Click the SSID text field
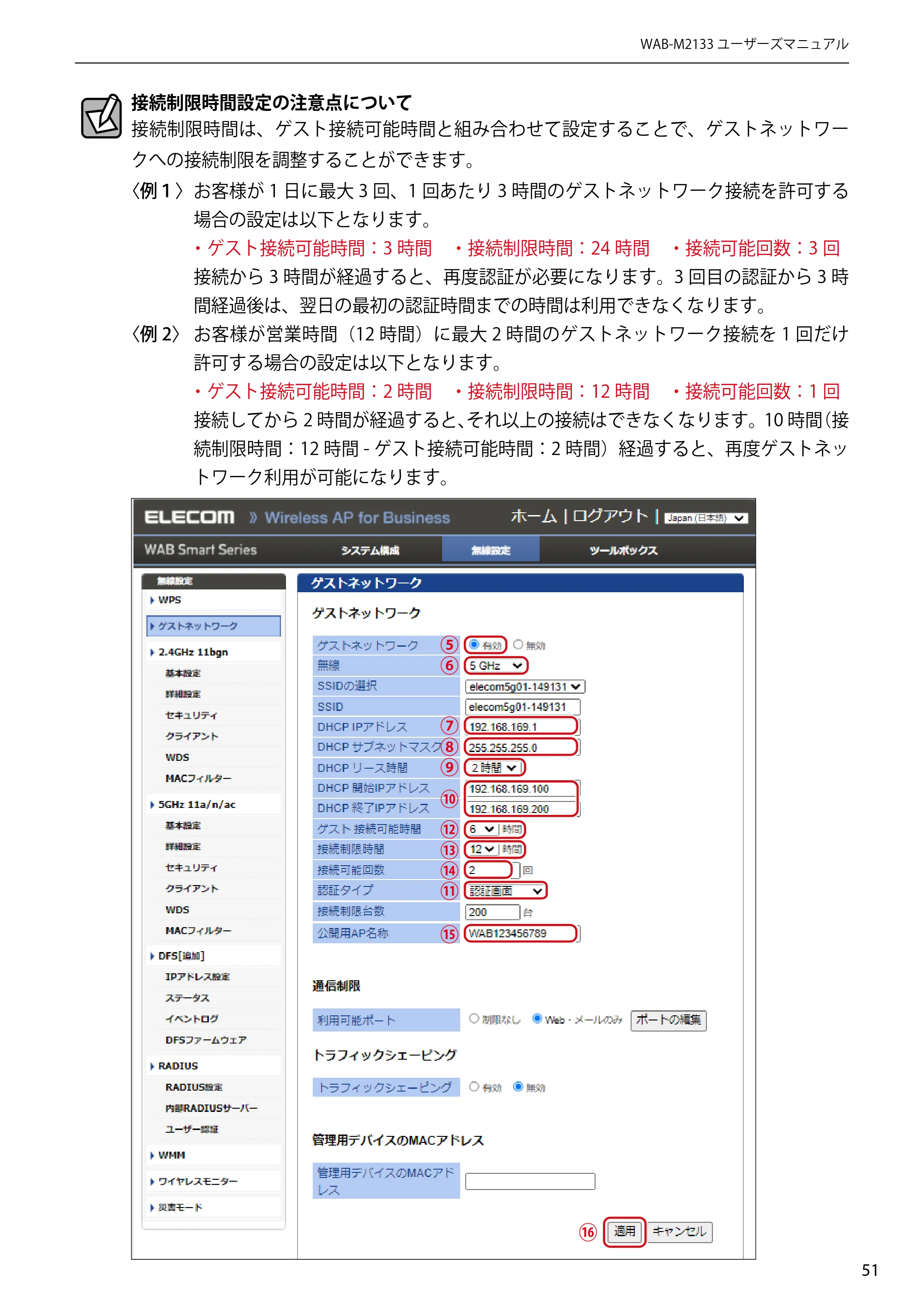This screenshot has height=1311, width=924. point(523,707)
